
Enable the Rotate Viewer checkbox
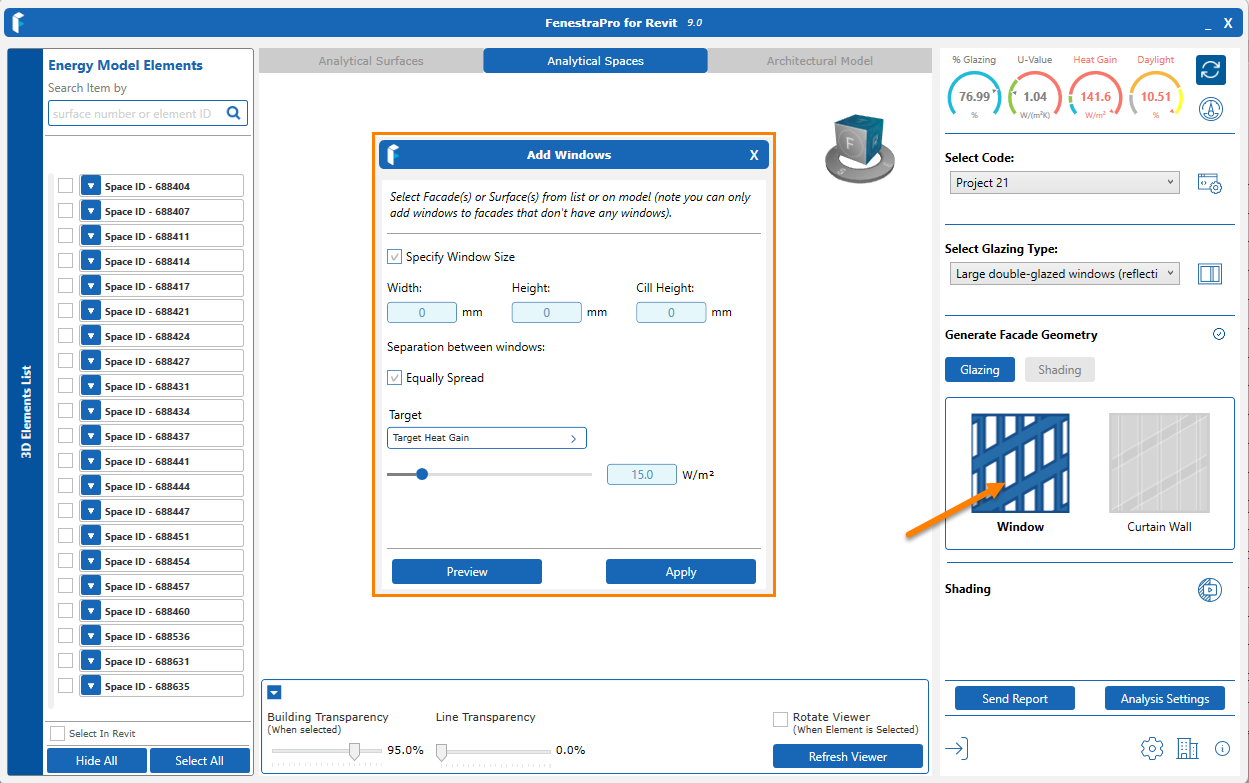click(x=780, y=719)
